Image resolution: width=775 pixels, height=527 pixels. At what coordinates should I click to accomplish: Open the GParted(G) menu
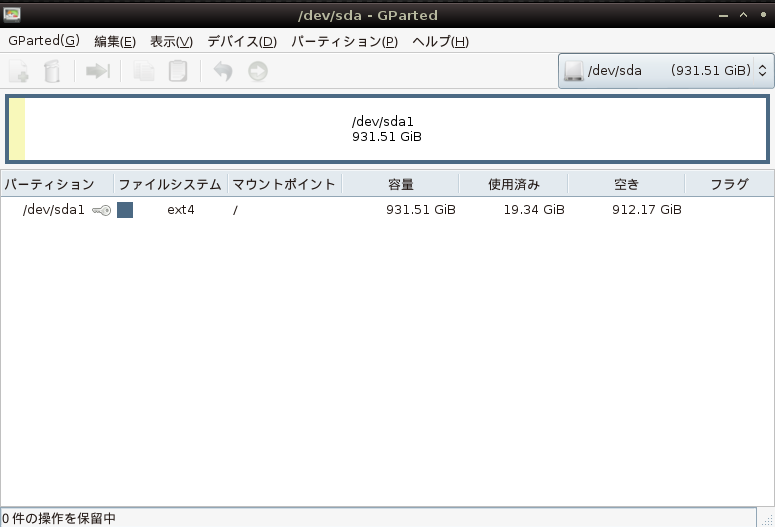(x=43, y=41)
